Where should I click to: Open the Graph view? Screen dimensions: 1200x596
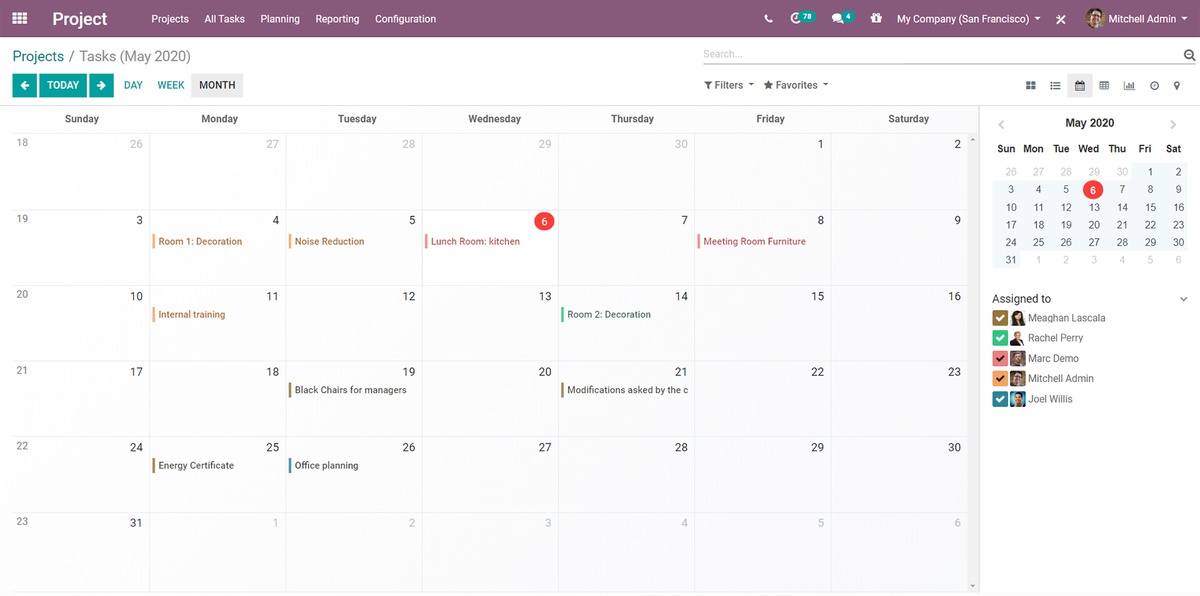pyautogui.click(x=1129, y=86)
